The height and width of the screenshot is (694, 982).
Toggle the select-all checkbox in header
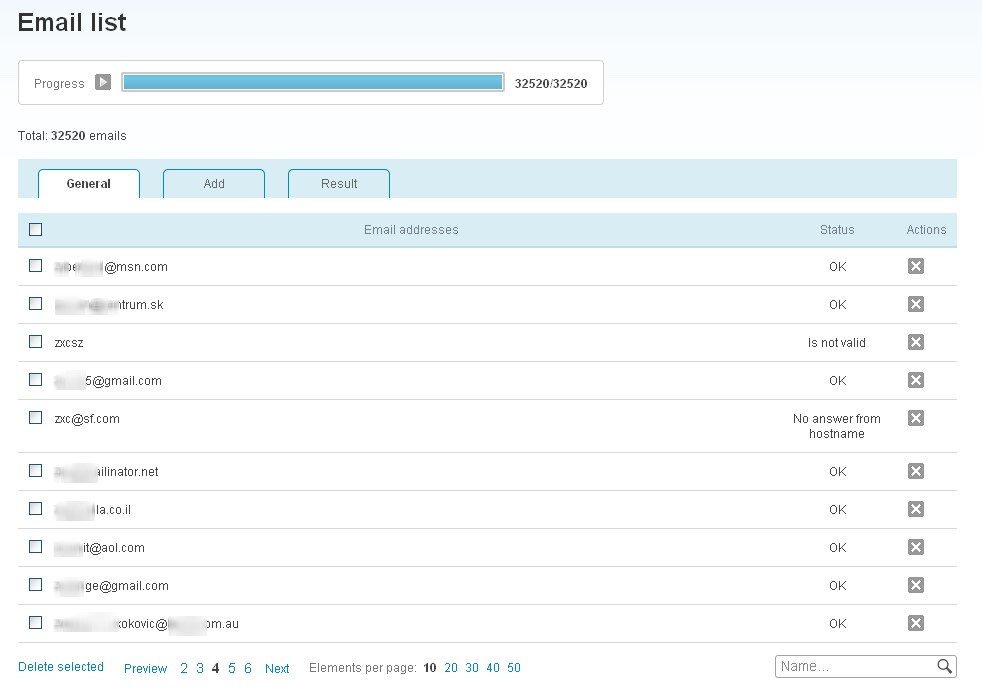point(36,229)
